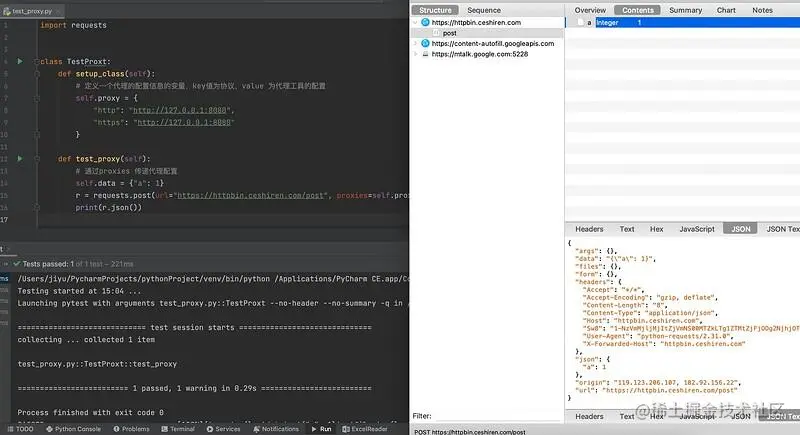Open the Services tool window
Viewport: 800px width, 435px height.
click(223, 429)
